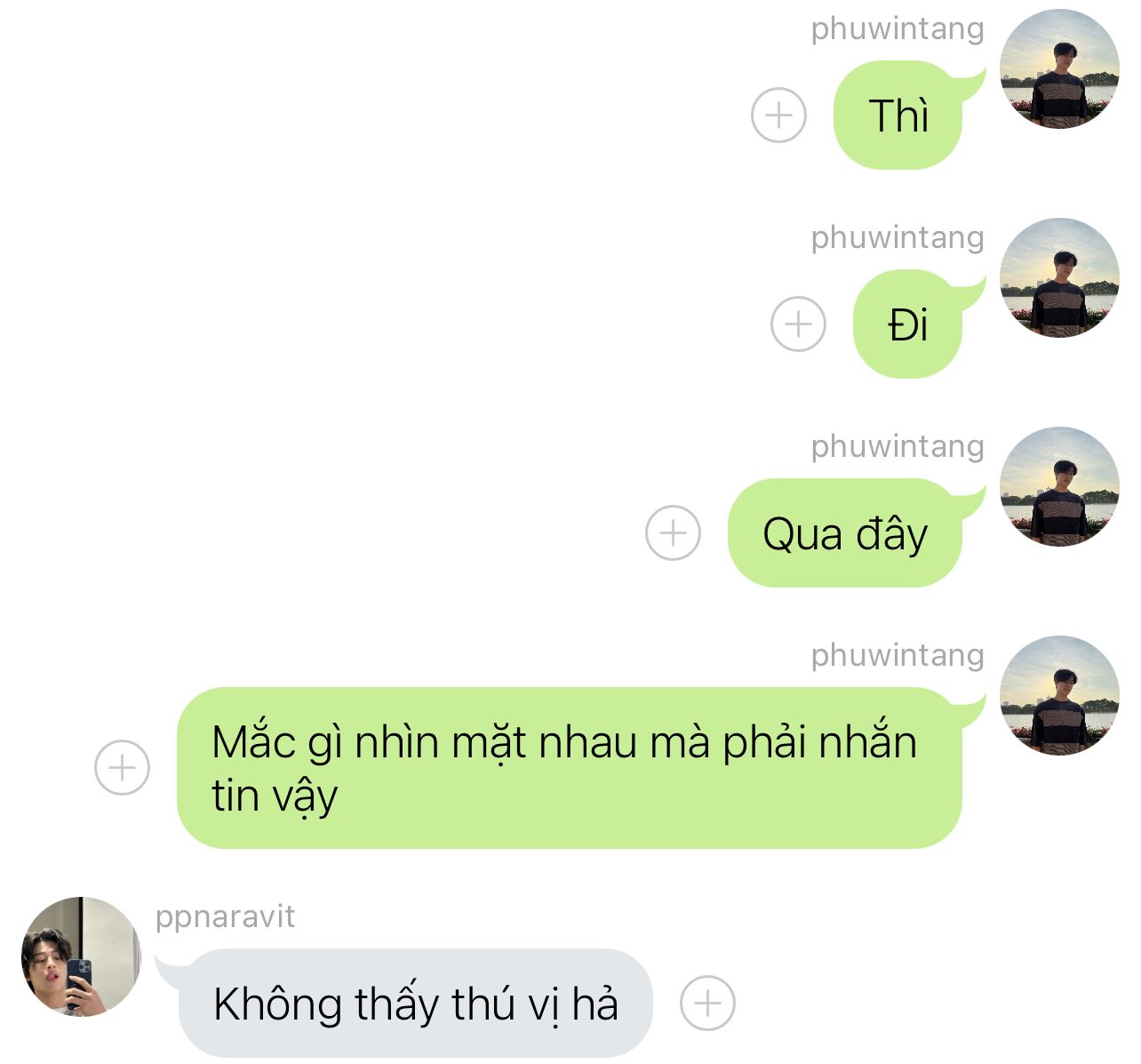This screenshot has height=1064, width=1141.
Task: Click the phuwintang username above the long message
Action: (x=898, y=656)
